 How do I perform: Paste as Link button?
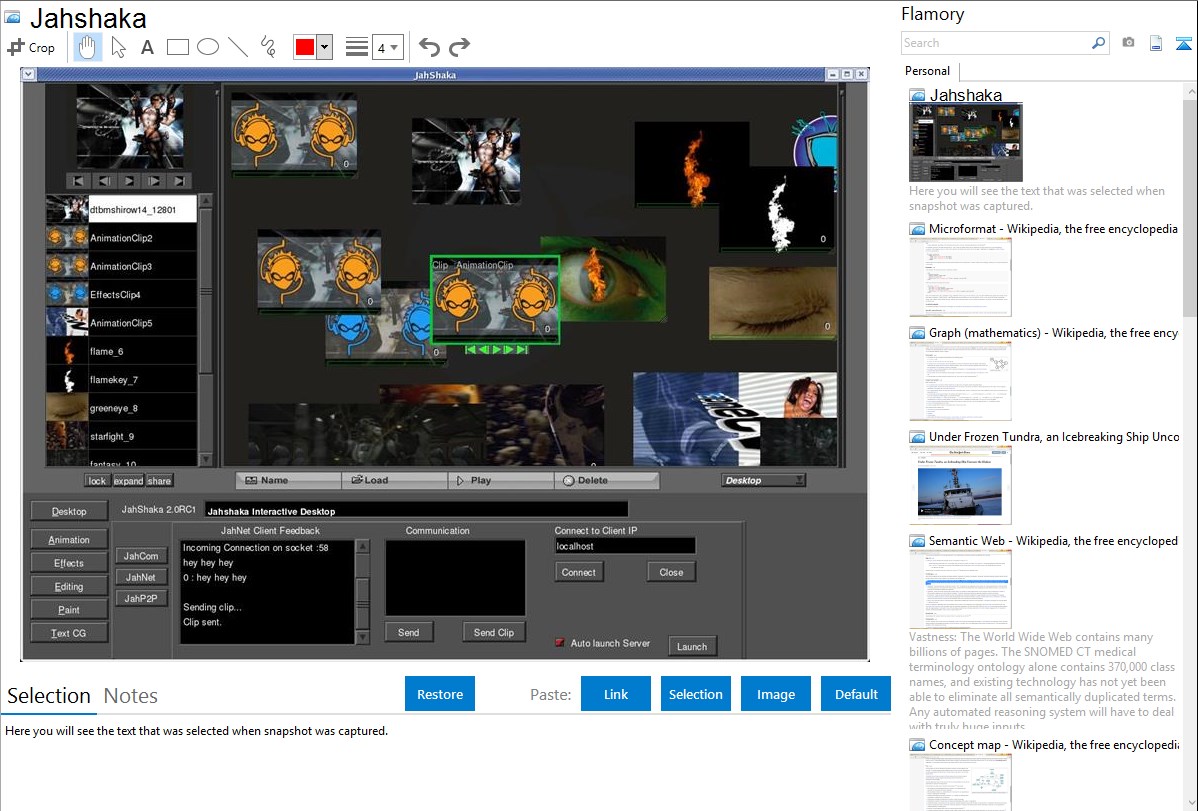click(616, 694)
